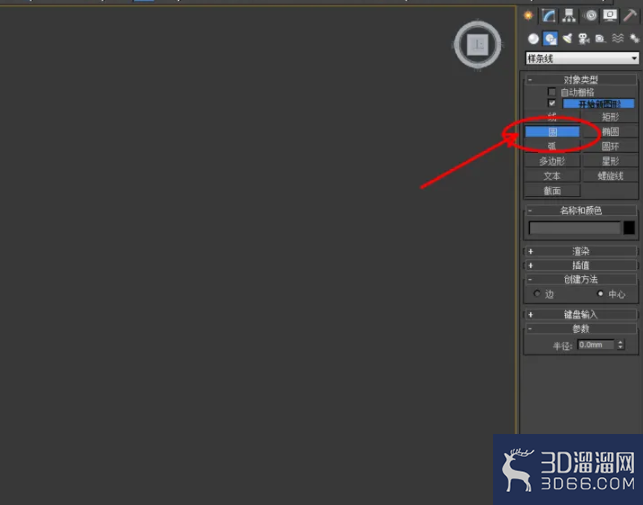Screen dimensions: 643x505
Task: Click the object name input field
Action: 575,228
